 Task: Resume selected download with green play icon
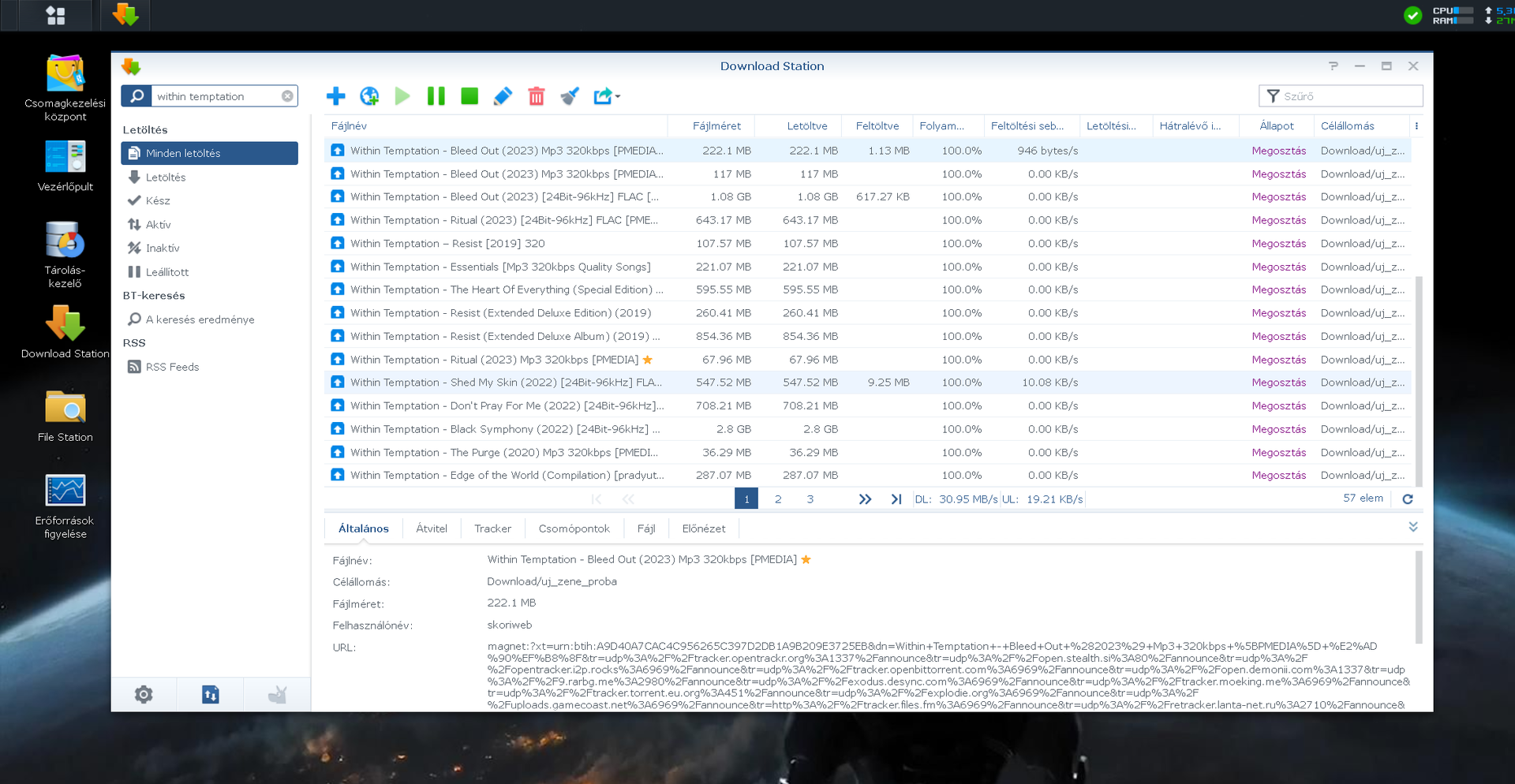[402, 96]
